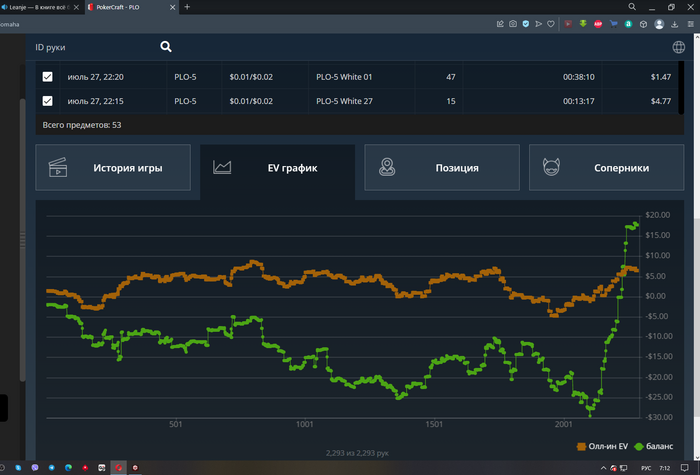The width and height of the screenshot is (700, 475).
Task: Click the ID руки search input field
Action: point(95,47)
